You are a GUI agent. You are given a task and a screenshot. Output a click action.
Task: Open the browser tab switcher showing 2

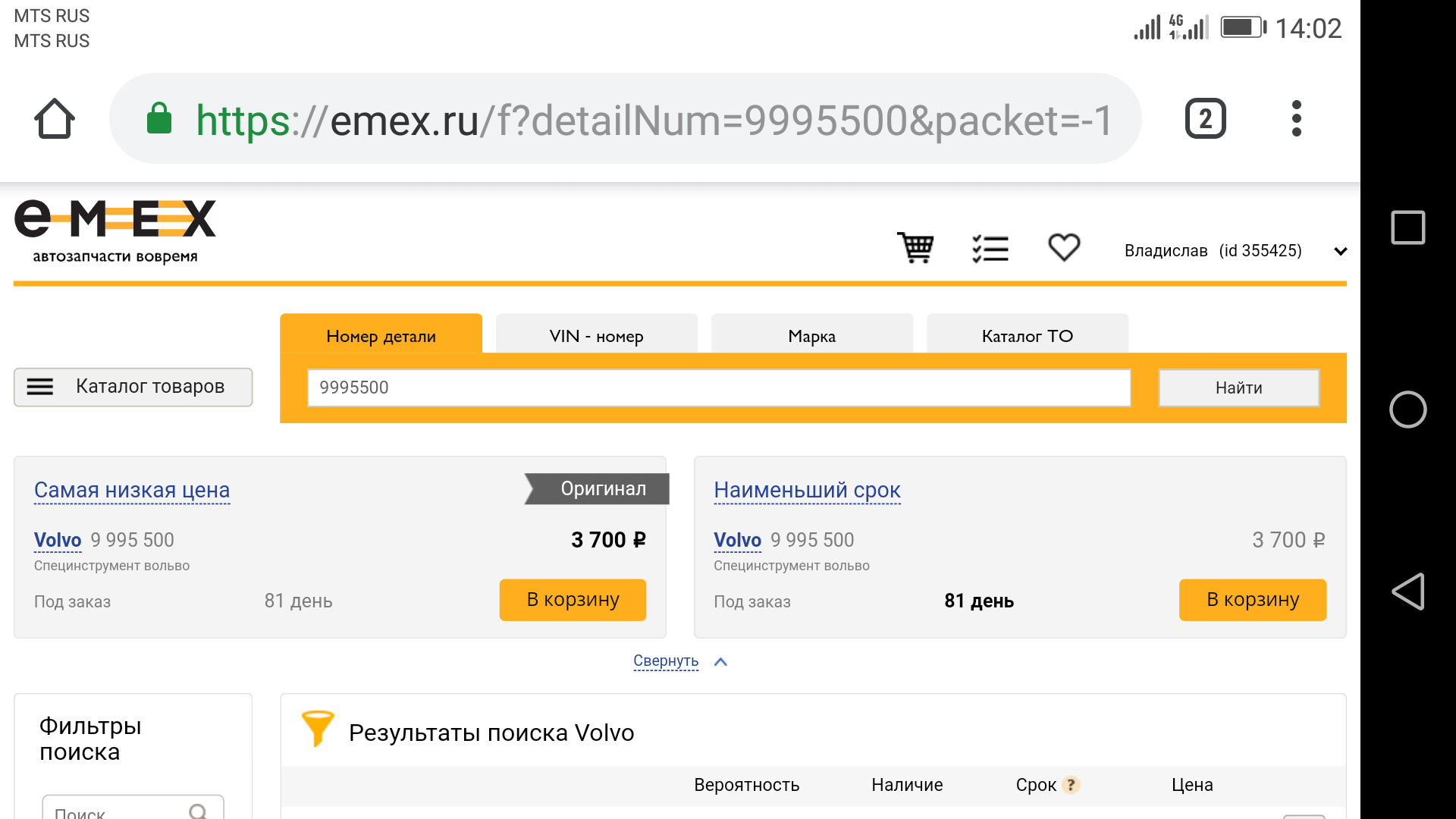[x=1205, y=119]
